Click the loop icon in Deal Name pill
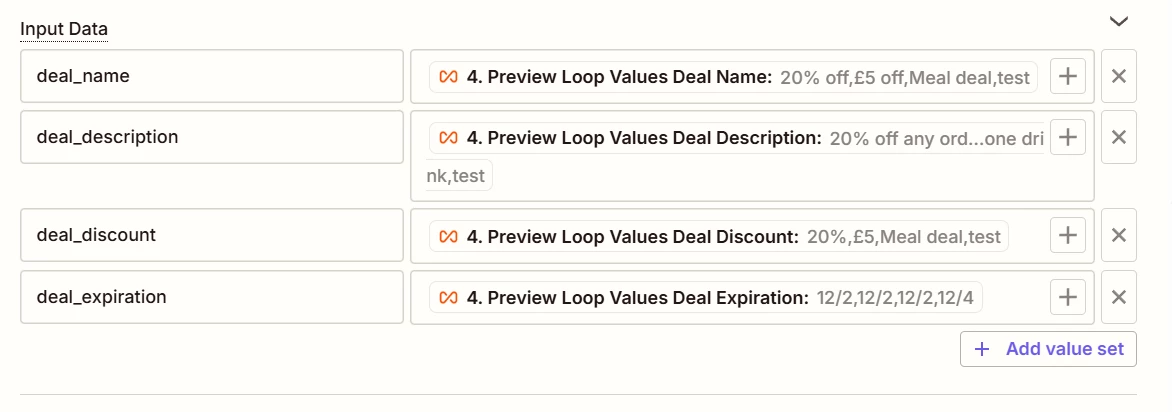Image resolution: width=1172 pixels, height=412 pixels. click(x=448, y=77)
